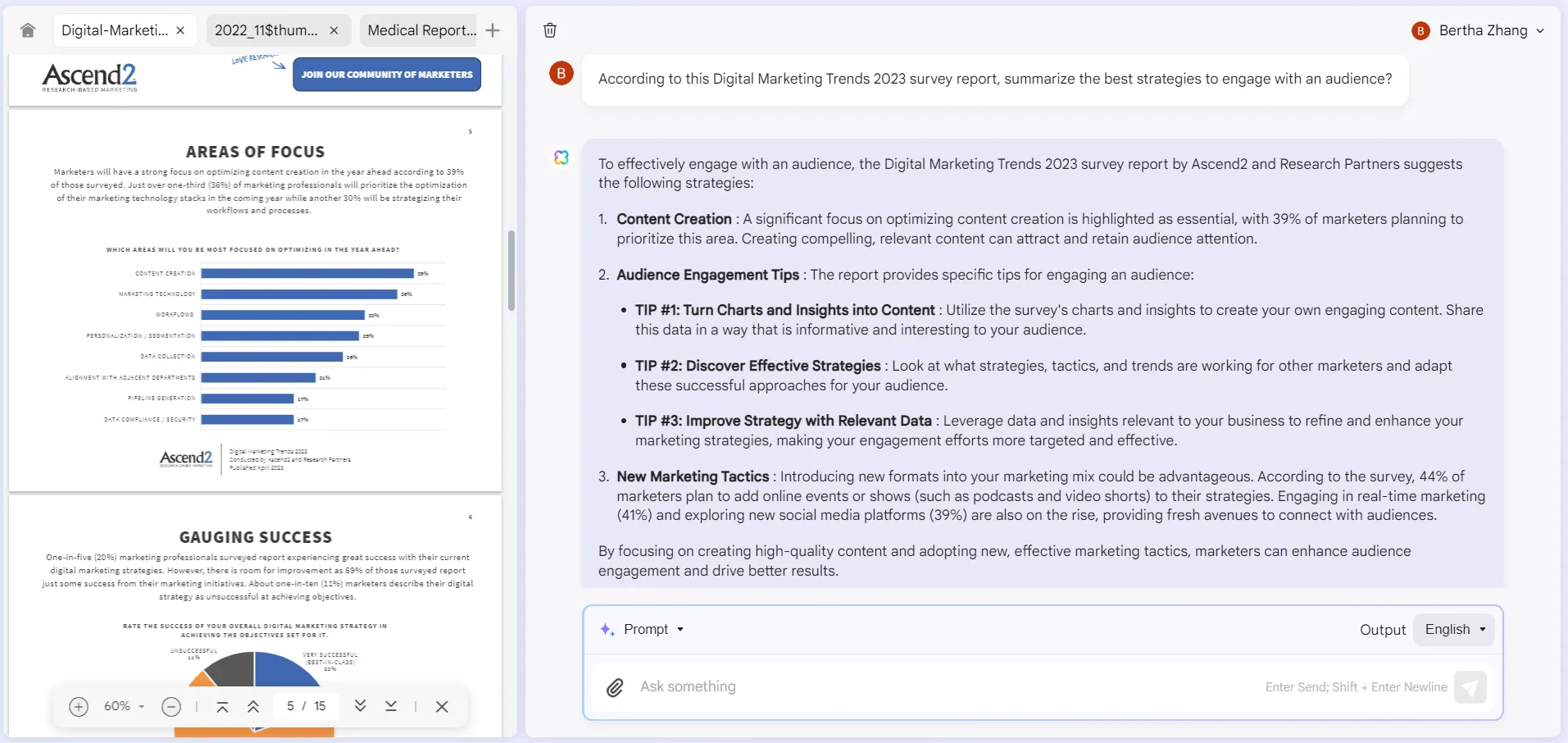Attach a file with paperclip icon
Image resolution: width=1568 pixels, height=743 pixels.
615,687
